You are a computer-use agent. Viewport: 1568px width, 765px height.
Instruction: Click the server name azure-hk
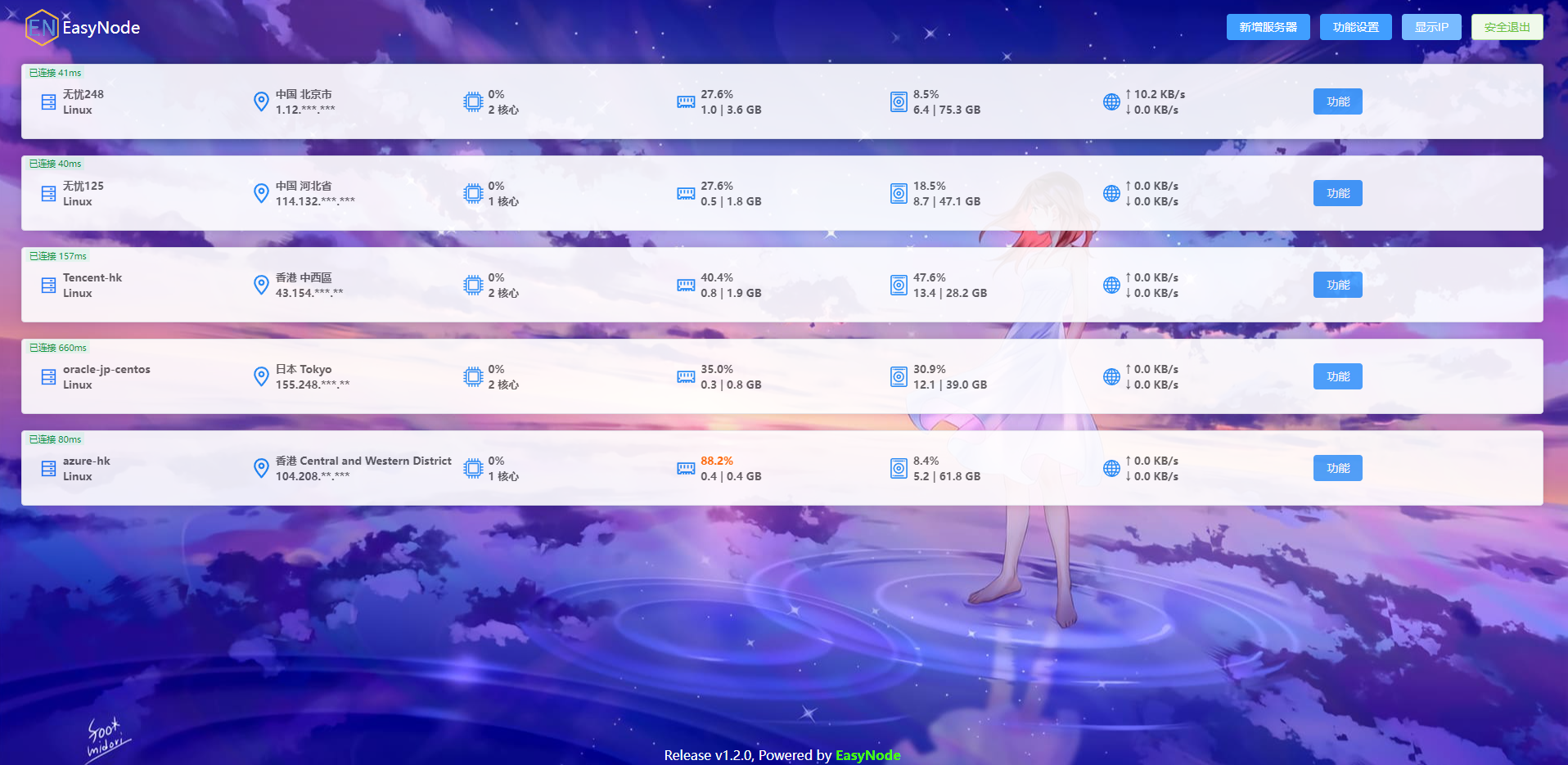87,461
